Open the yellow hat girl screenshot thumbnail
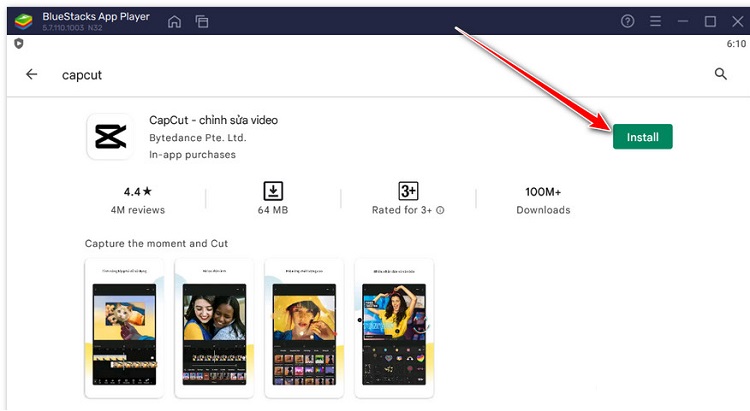 (304, 328)
